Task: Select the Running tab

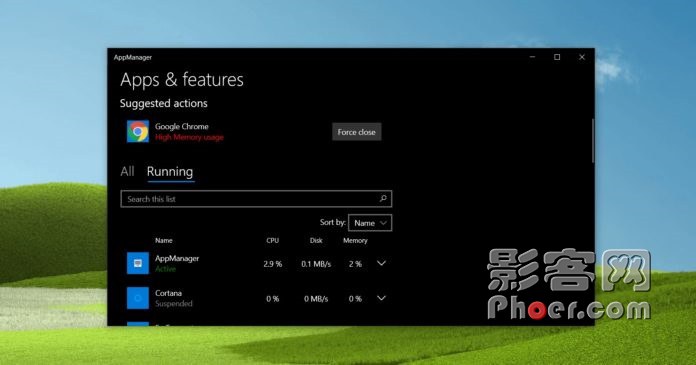Action: (x=170, y=171)
